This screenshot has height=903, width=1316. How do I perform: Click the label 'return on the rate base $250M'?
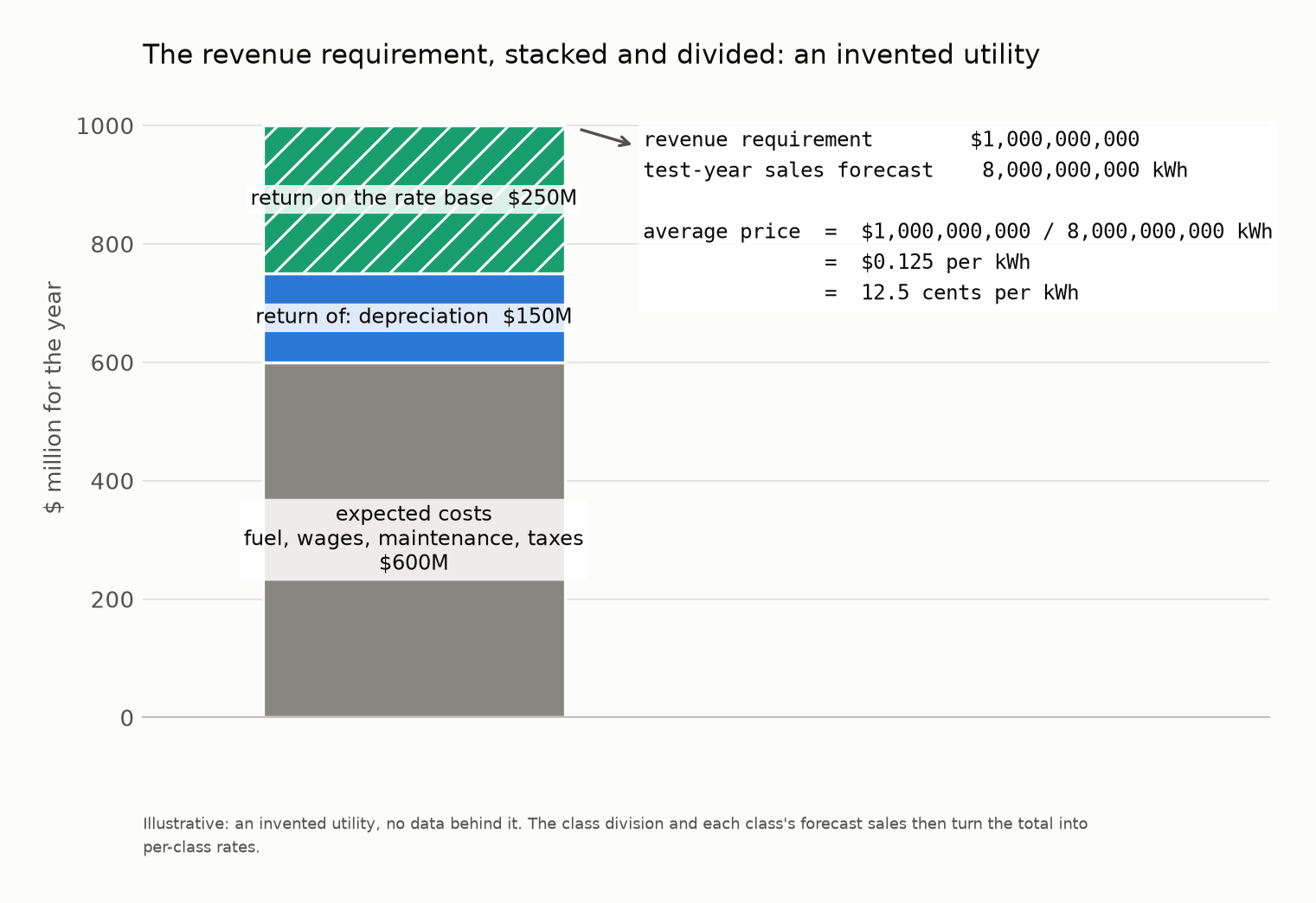[x=414, y=198]
